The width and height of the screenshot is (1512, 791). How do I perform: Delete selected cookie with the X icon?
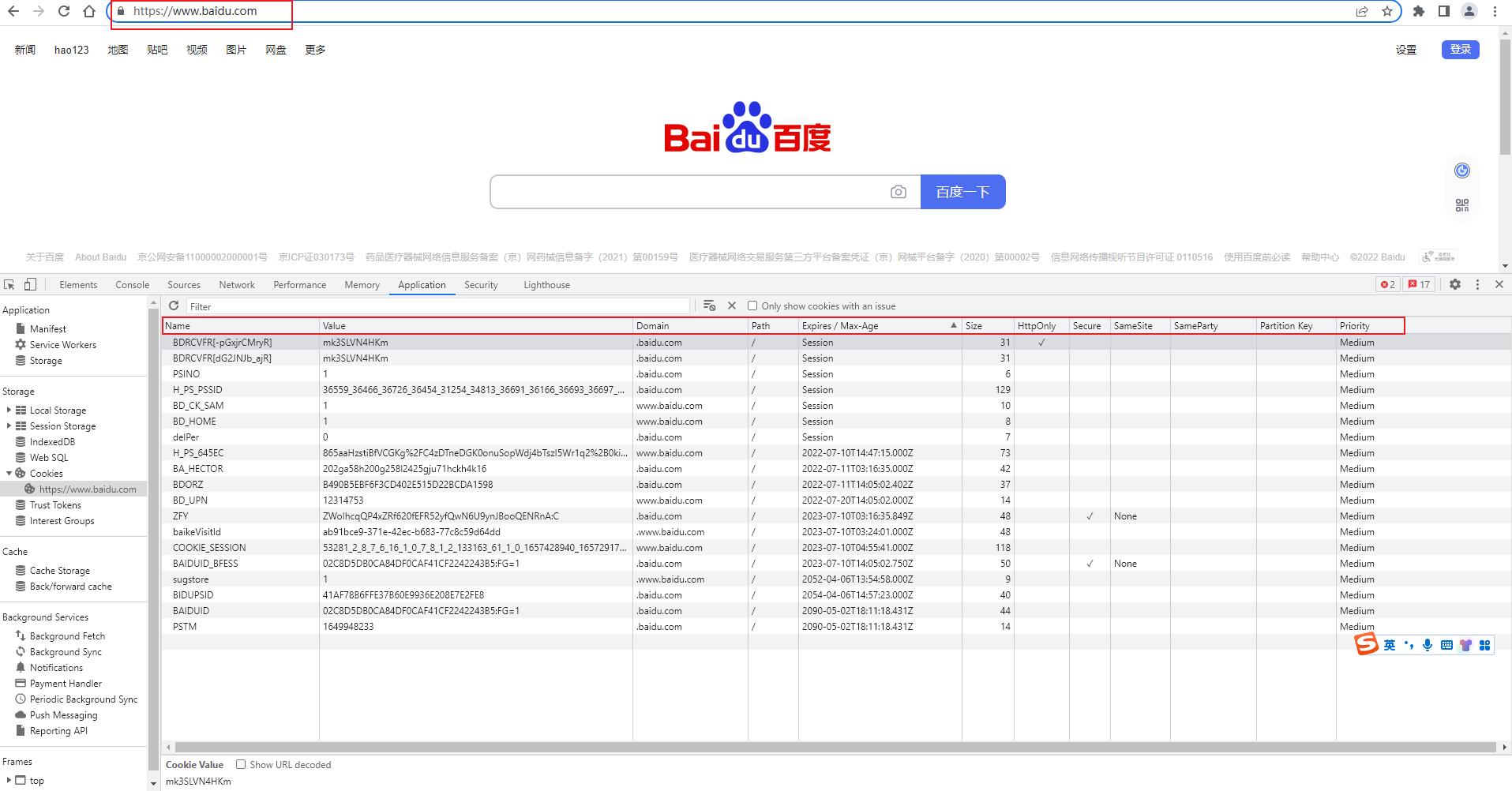coord(732,306)
